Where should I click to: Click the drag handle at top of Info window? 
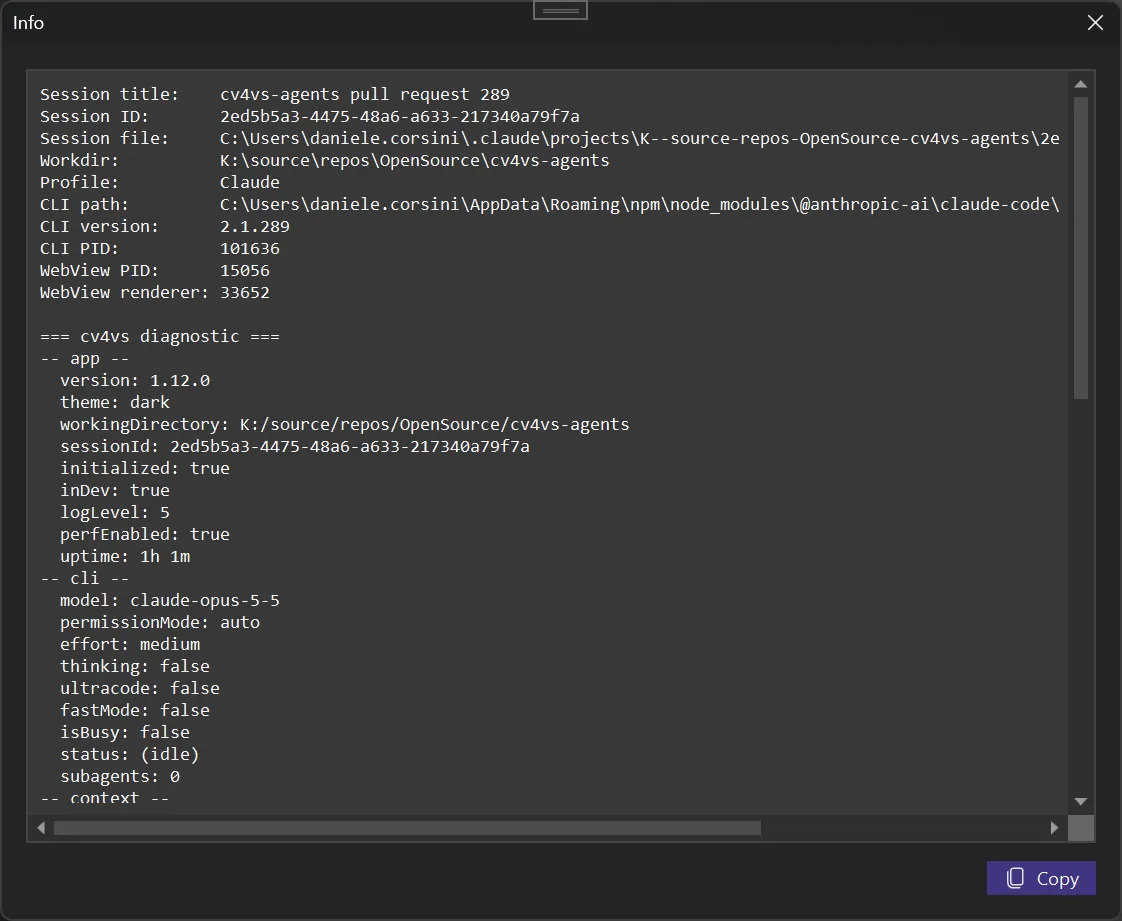coord(560,11)
